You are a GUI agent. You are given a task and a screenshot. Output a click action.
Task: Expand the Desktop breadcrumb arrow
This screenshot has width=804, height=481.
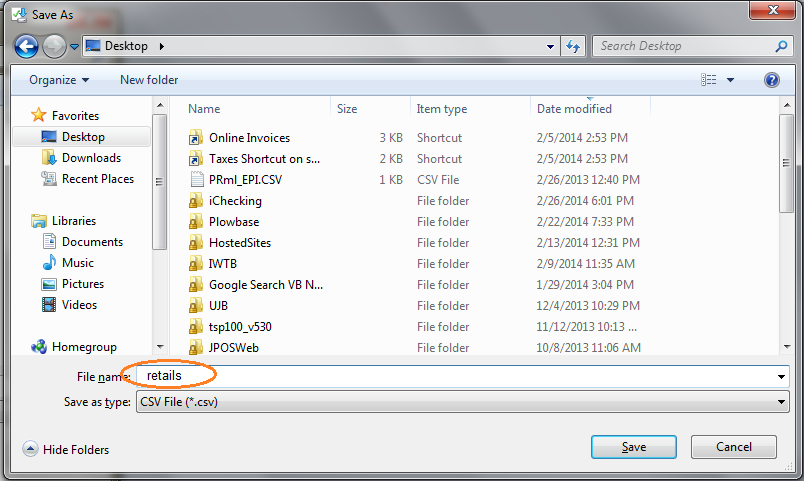click(x=162, y=46)
